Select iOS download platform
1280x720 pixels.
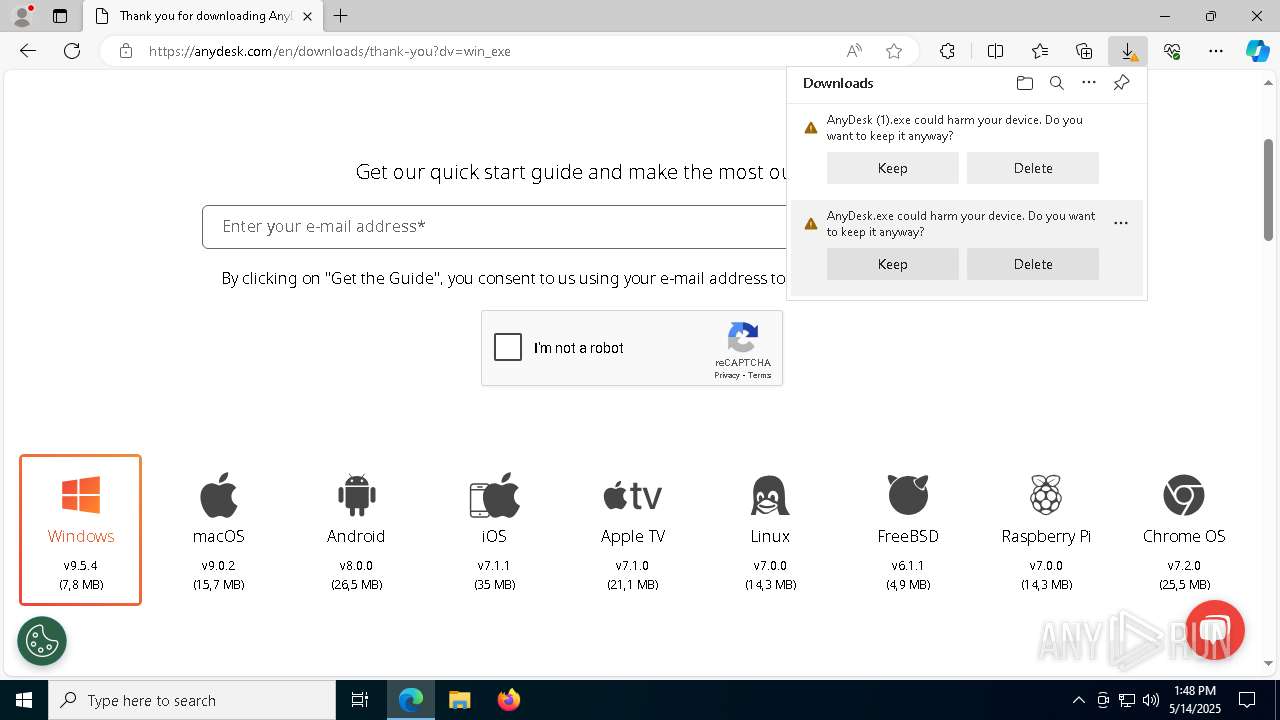click(x=494, y=530)
